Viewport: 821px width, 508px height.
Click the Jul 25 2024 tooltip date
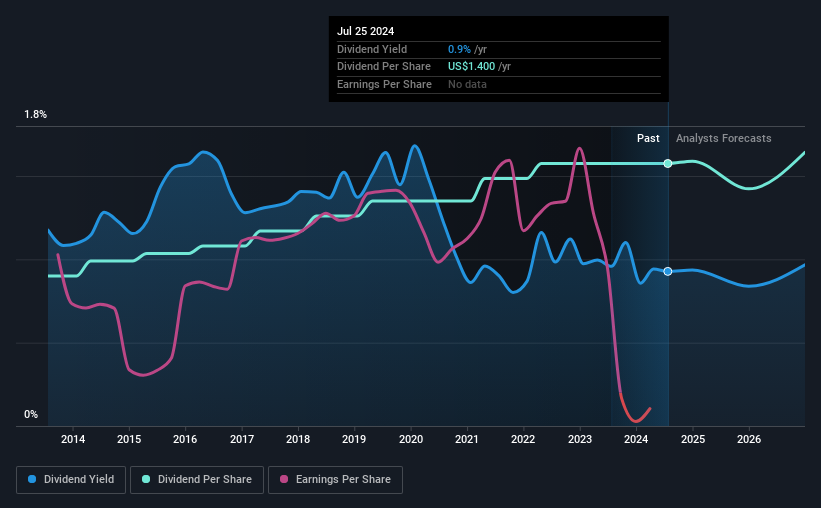tap(365, 31)
